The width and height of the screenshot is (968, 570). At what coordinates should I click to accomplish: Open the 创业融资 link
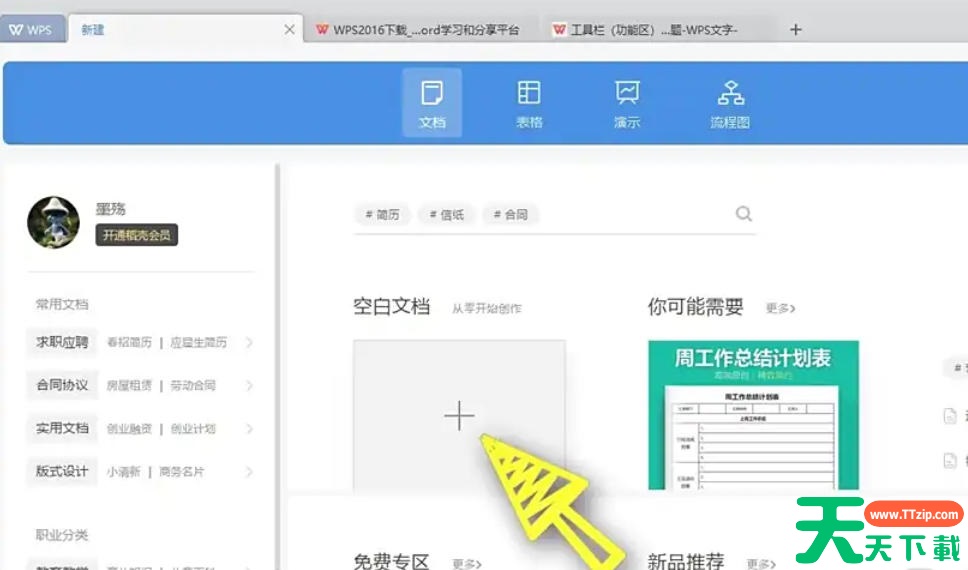click(129, 429)
